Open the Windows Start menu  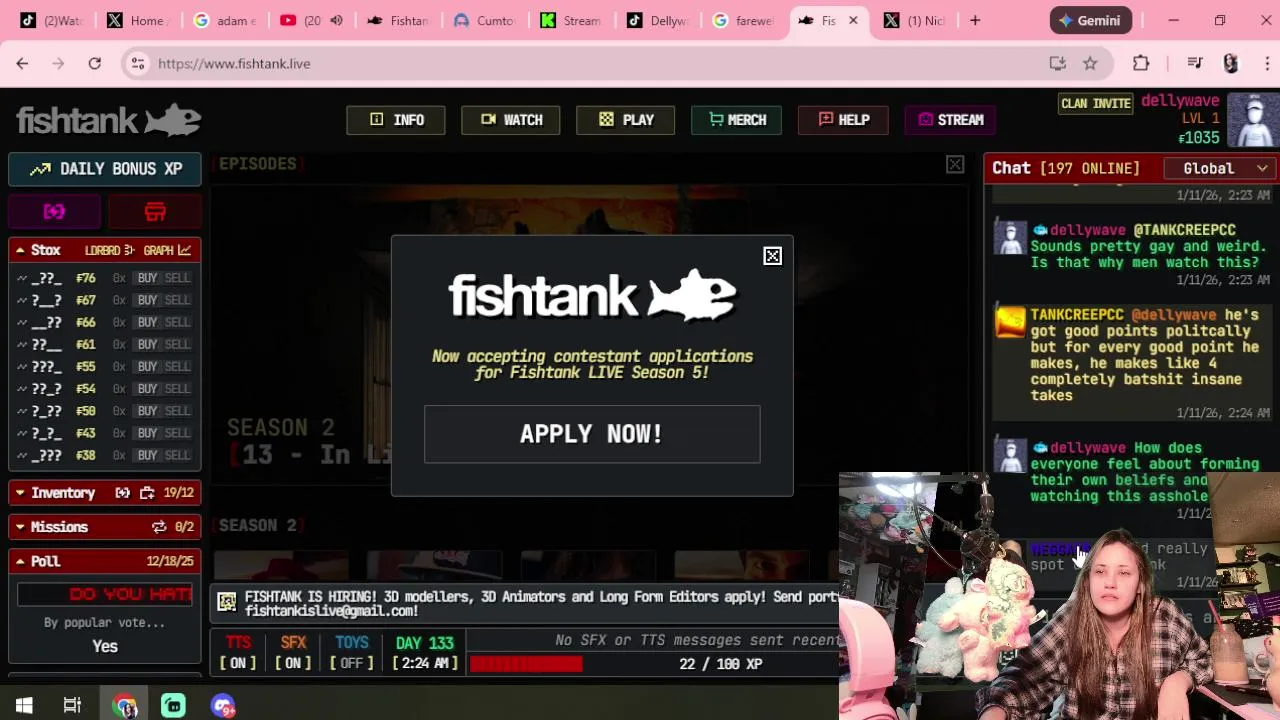24,706
